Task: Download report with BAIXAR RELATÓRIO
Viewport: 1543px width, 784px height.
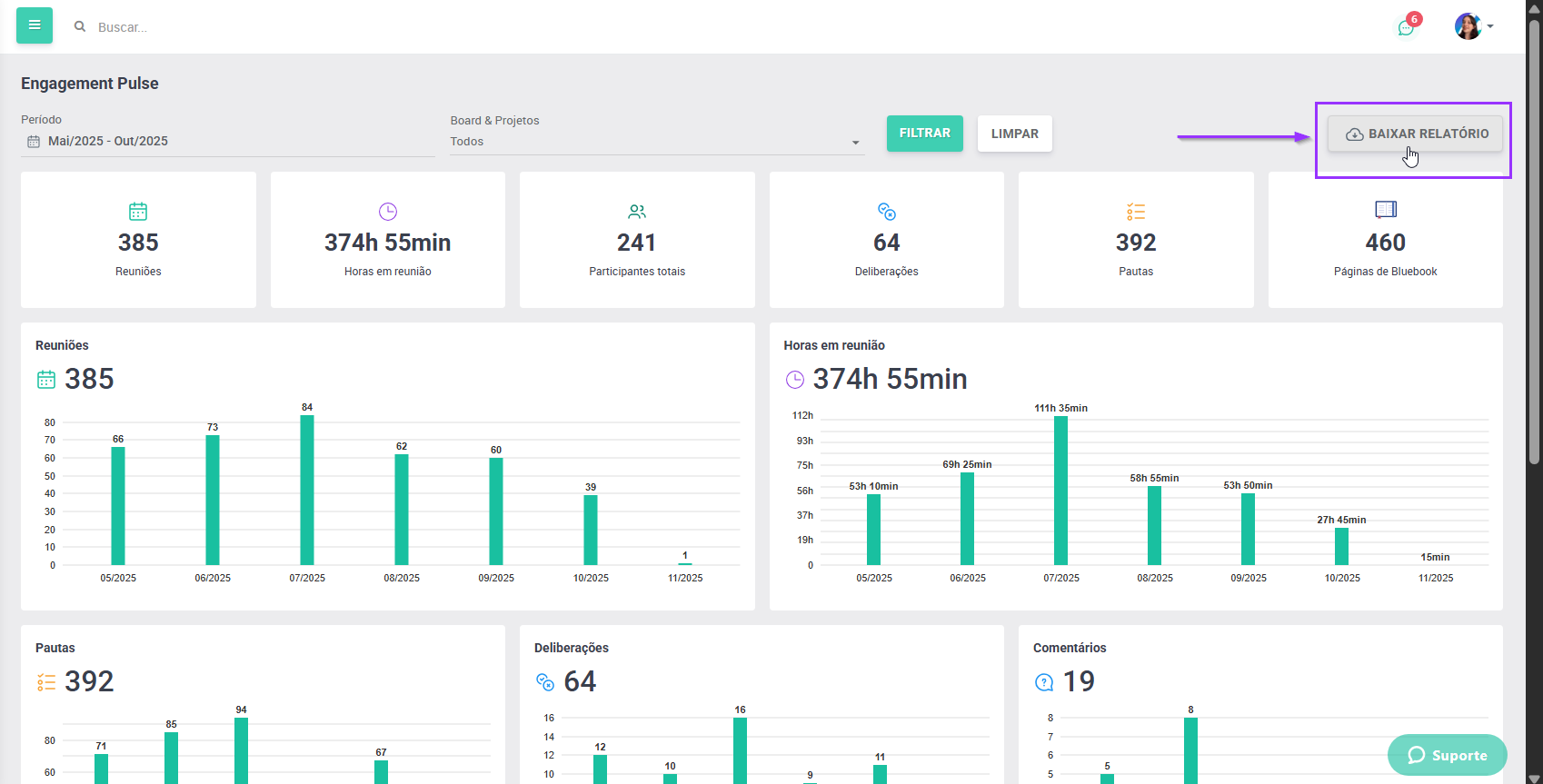Action: point(1415,134)
